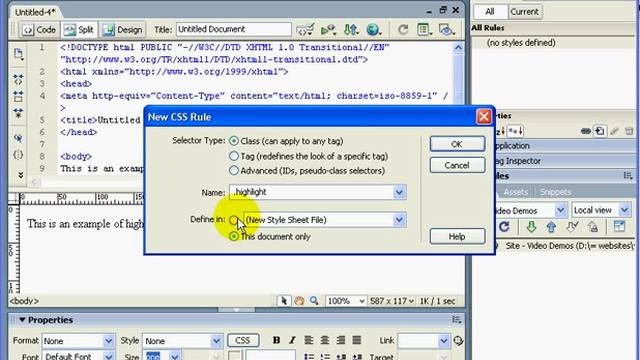640x360 pixels.
Task: Open the Name dropdown arrow
Action: click(x=400, y=192)
